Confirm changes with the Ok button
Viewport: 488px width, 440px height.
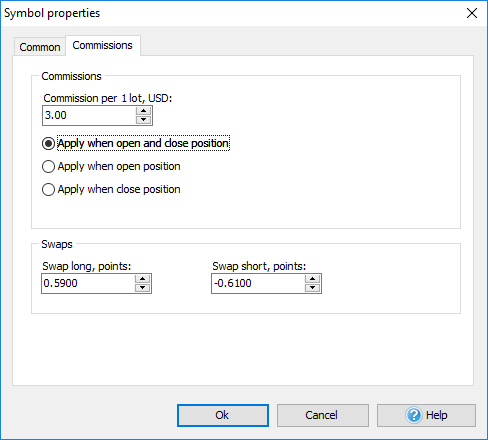223,415
